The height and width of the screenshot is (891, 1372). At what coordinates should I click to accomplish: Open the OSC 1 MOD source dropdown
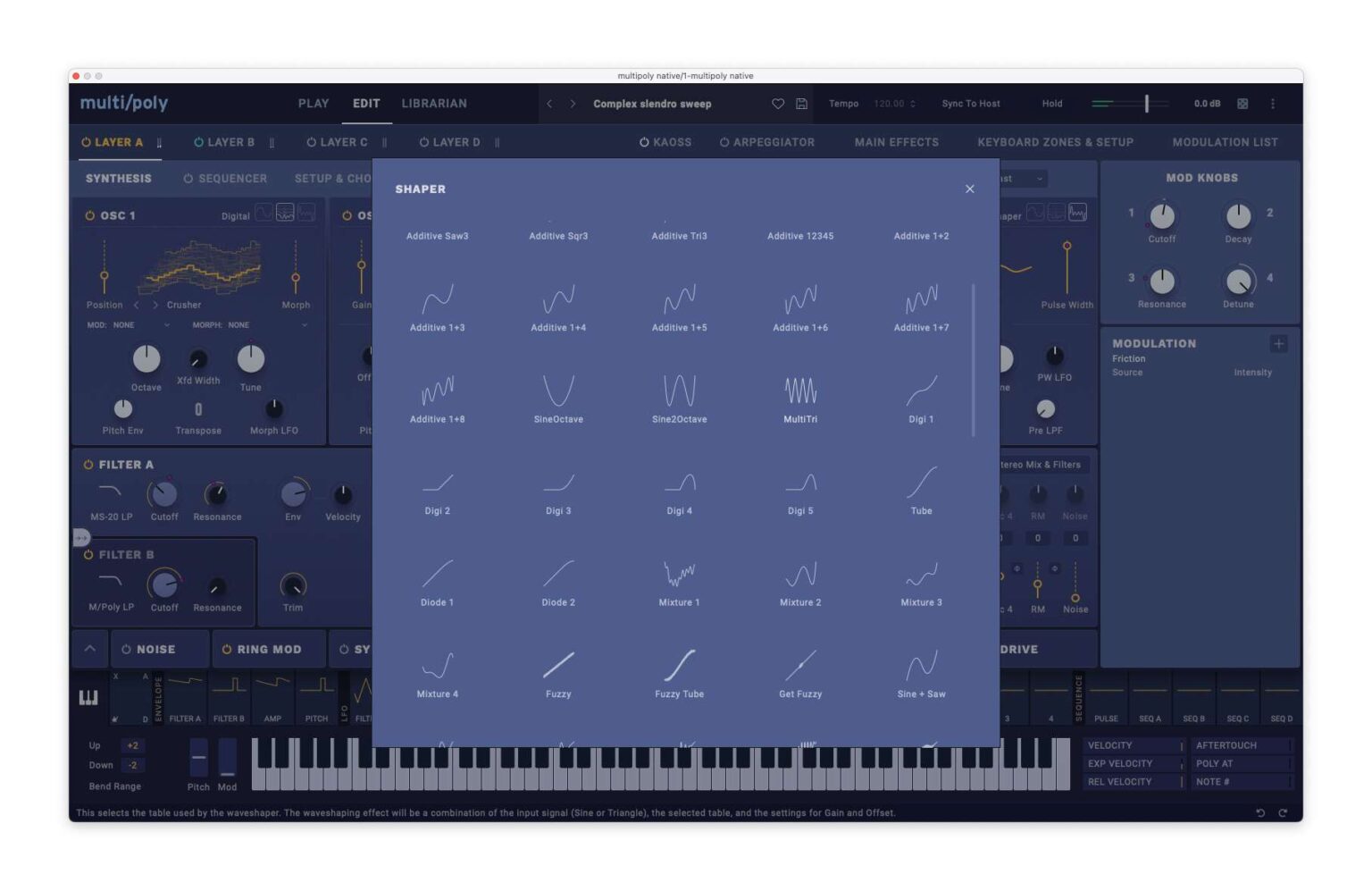128,325
